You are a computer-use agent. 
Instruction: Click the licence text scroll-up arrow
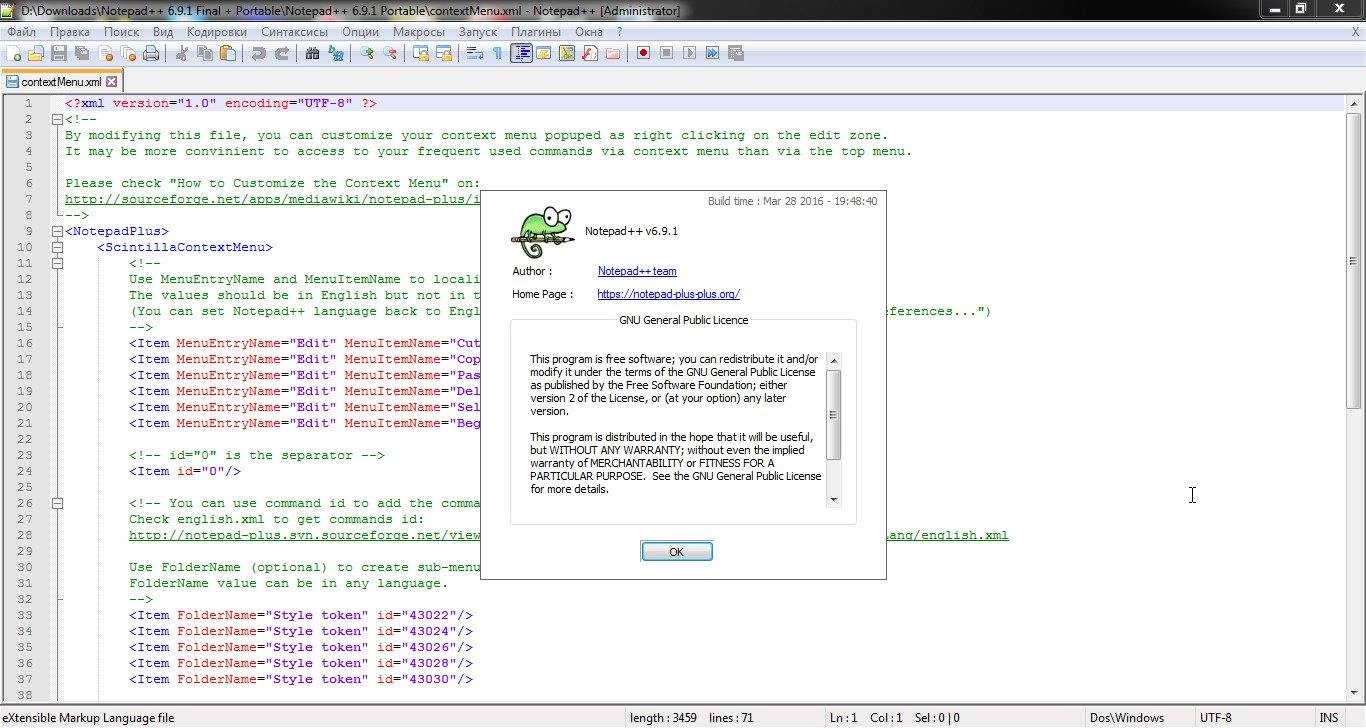pyautogui.click(x=834, y=360)
